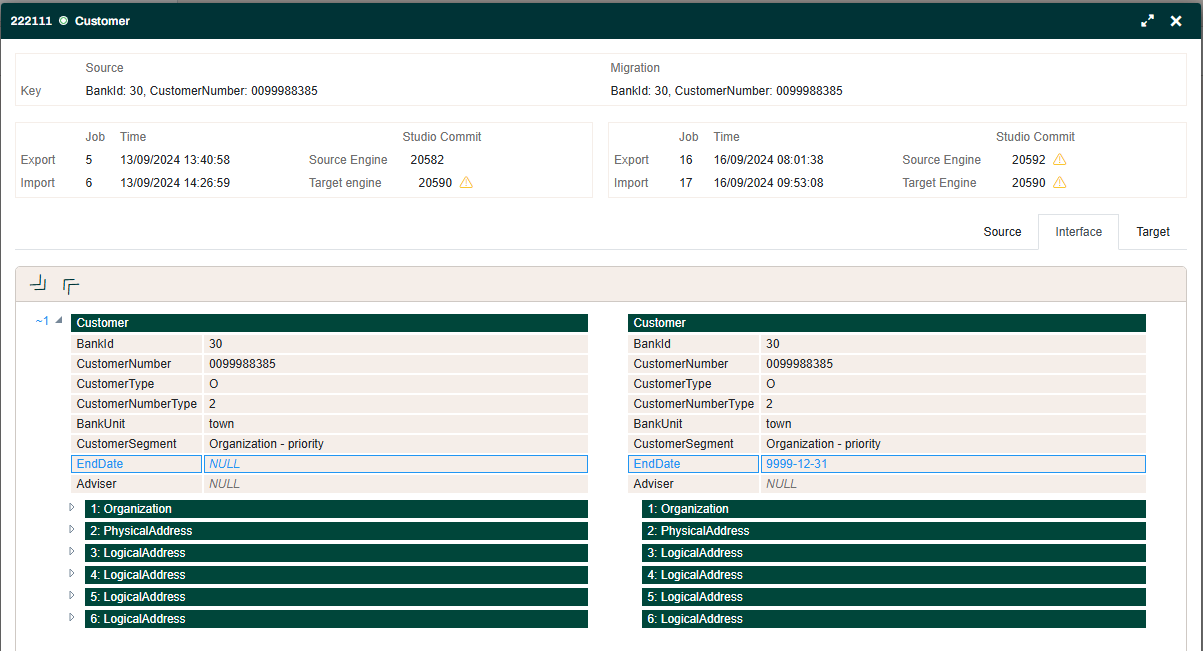Switch to the Source tab
The width and height of the screenshot is (1203, 651).
[x=1002, y=232]
